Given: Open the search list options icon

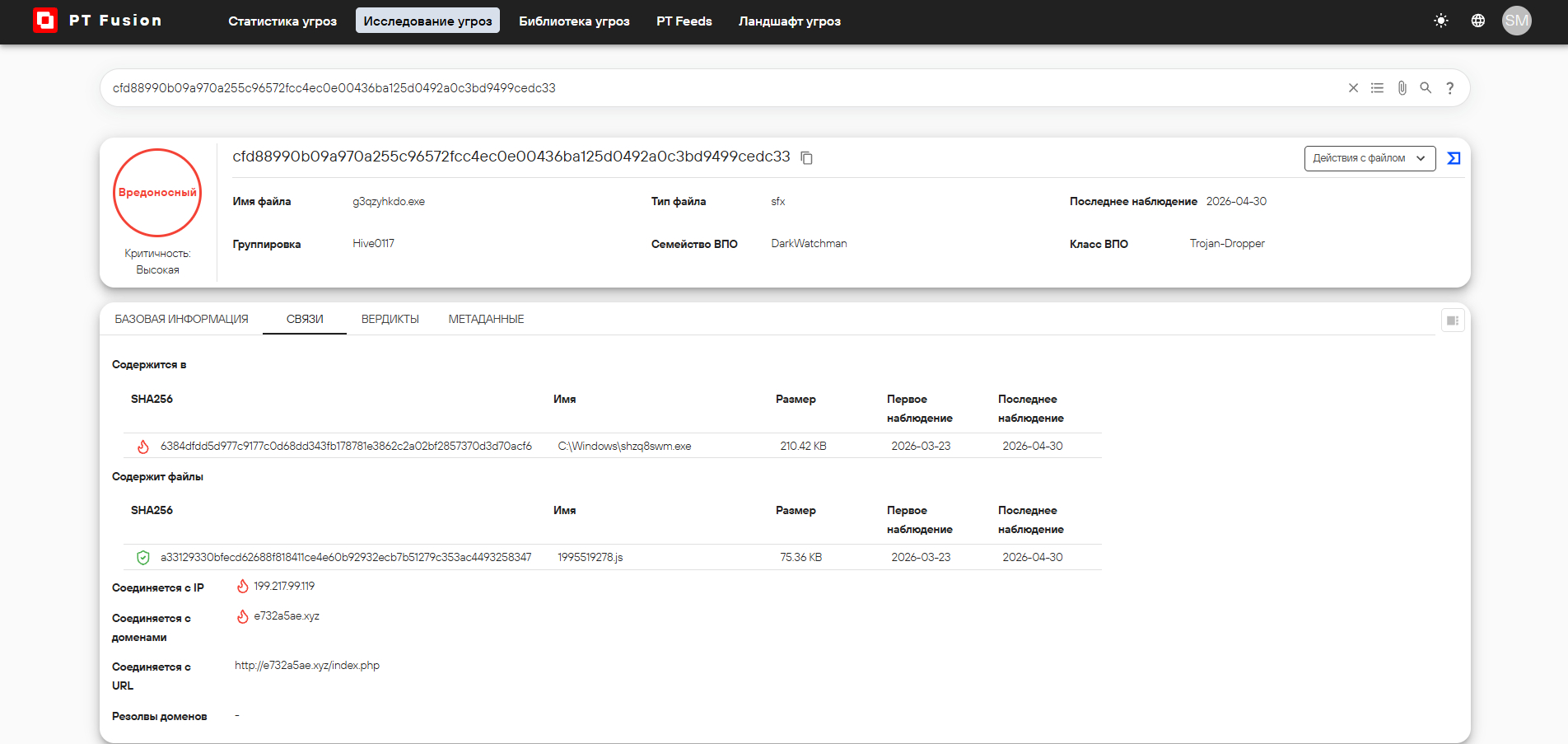Looking at the screenshot, I should (1377, 88).
